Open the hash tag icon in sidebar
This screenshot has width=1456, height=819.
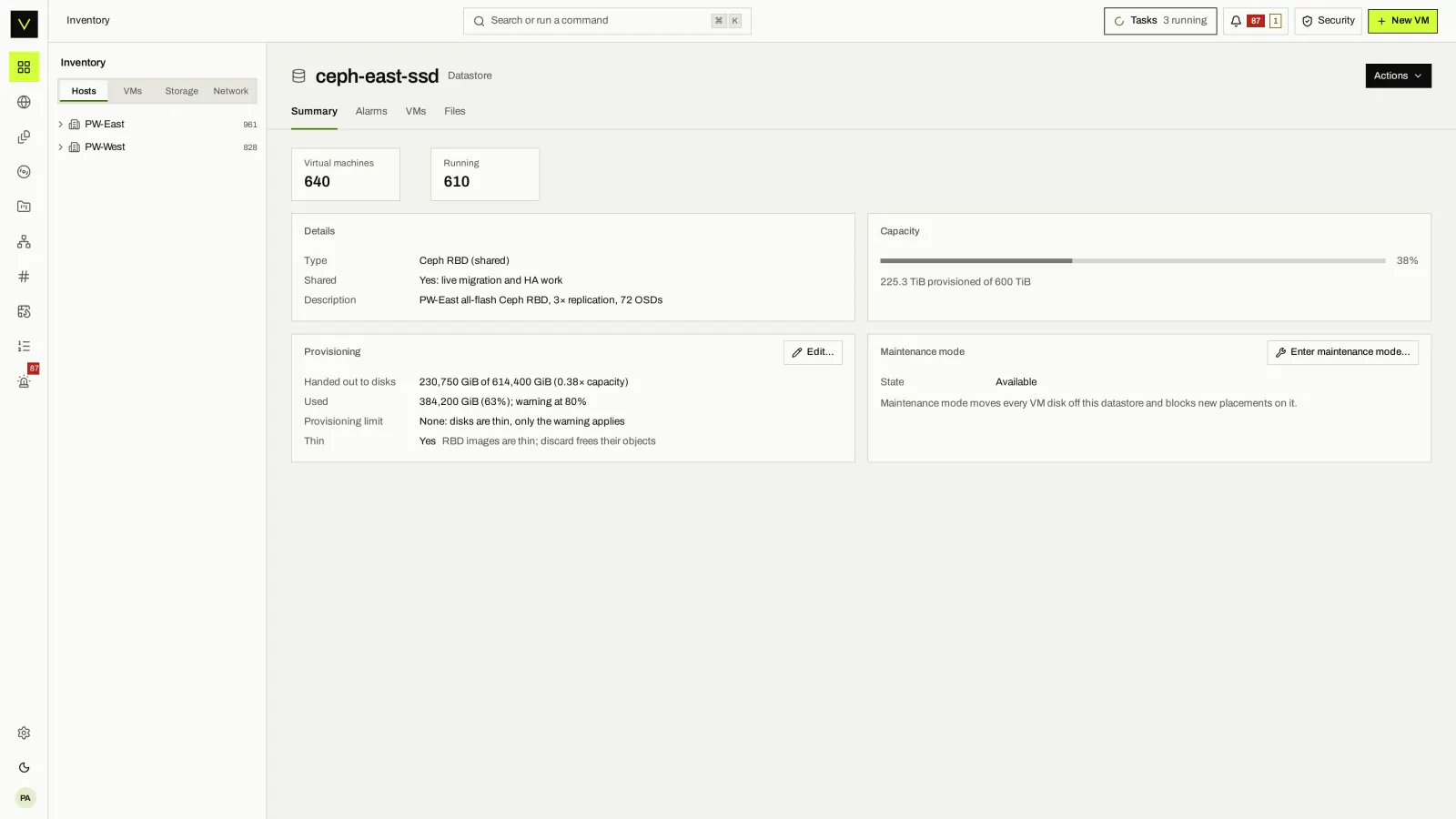(x=24, y=277)
